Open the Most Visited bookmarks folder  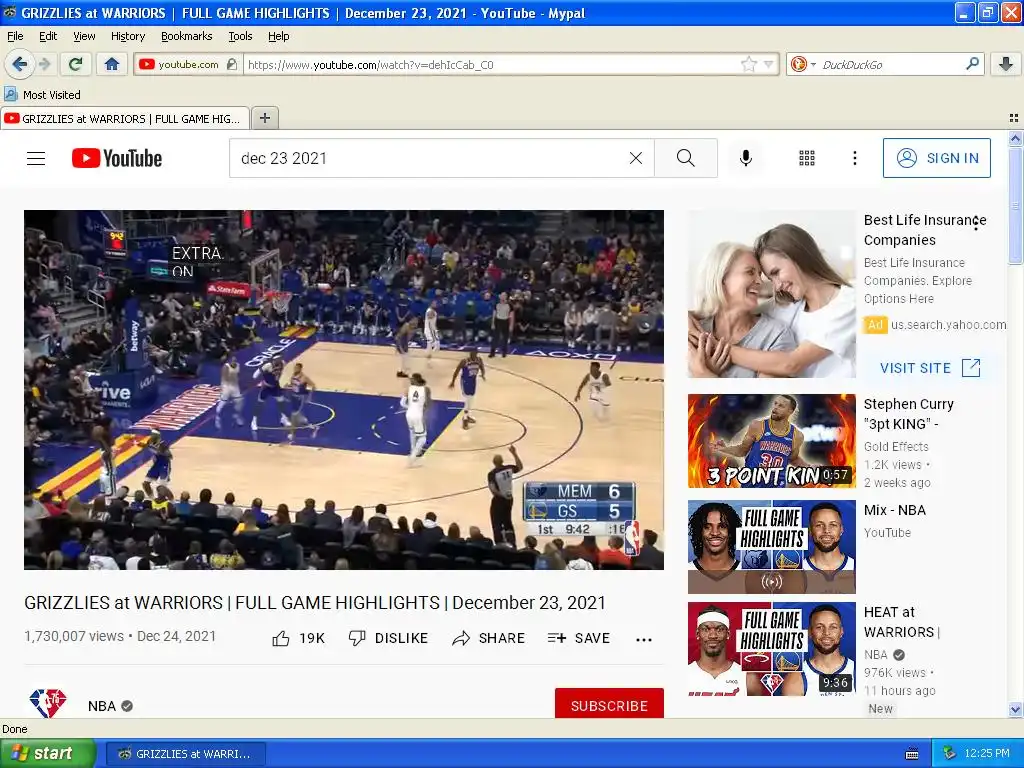point(42,95)
